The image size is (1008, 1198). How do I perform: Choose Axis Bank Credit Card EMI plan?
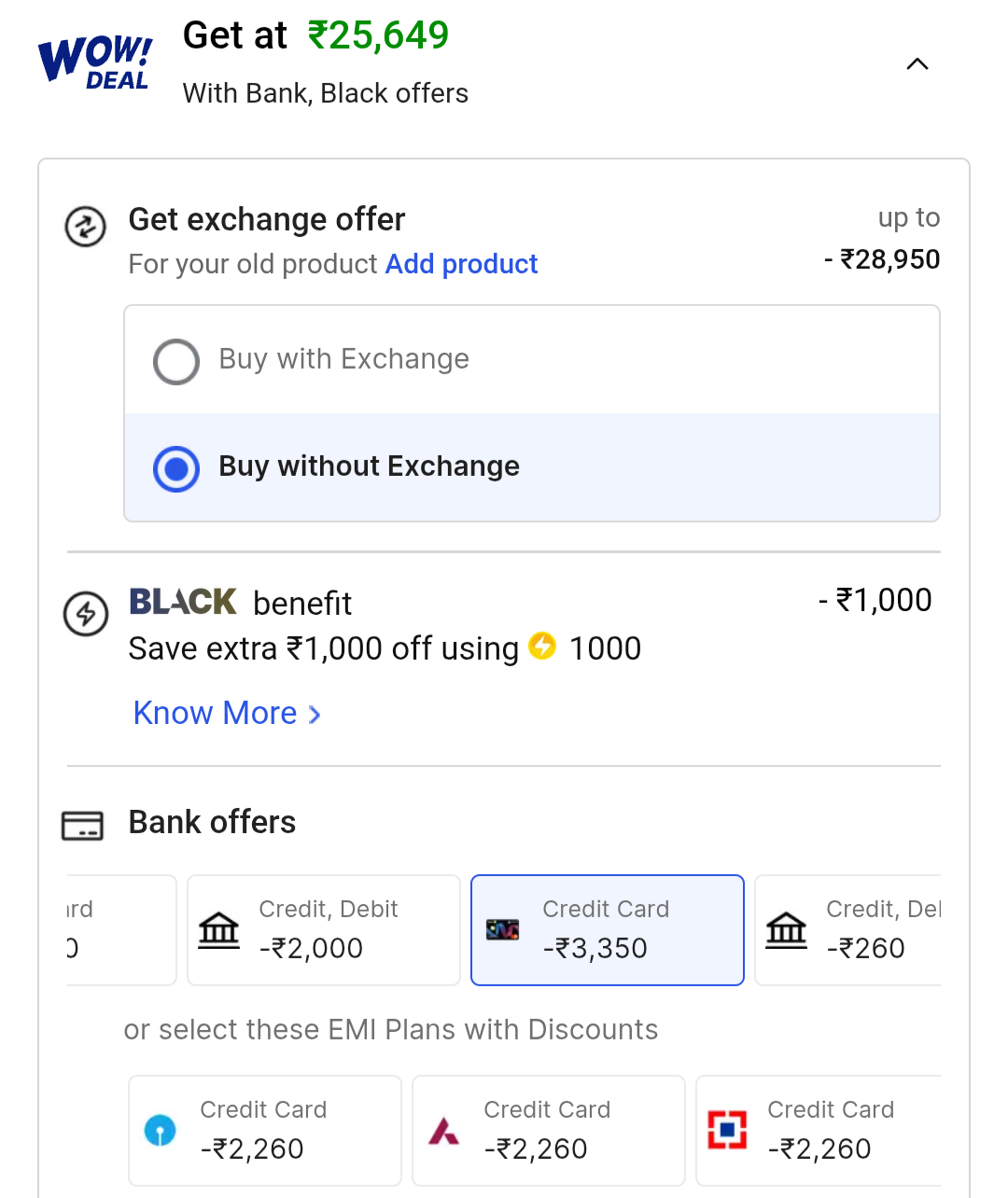tap(549, 1131)
